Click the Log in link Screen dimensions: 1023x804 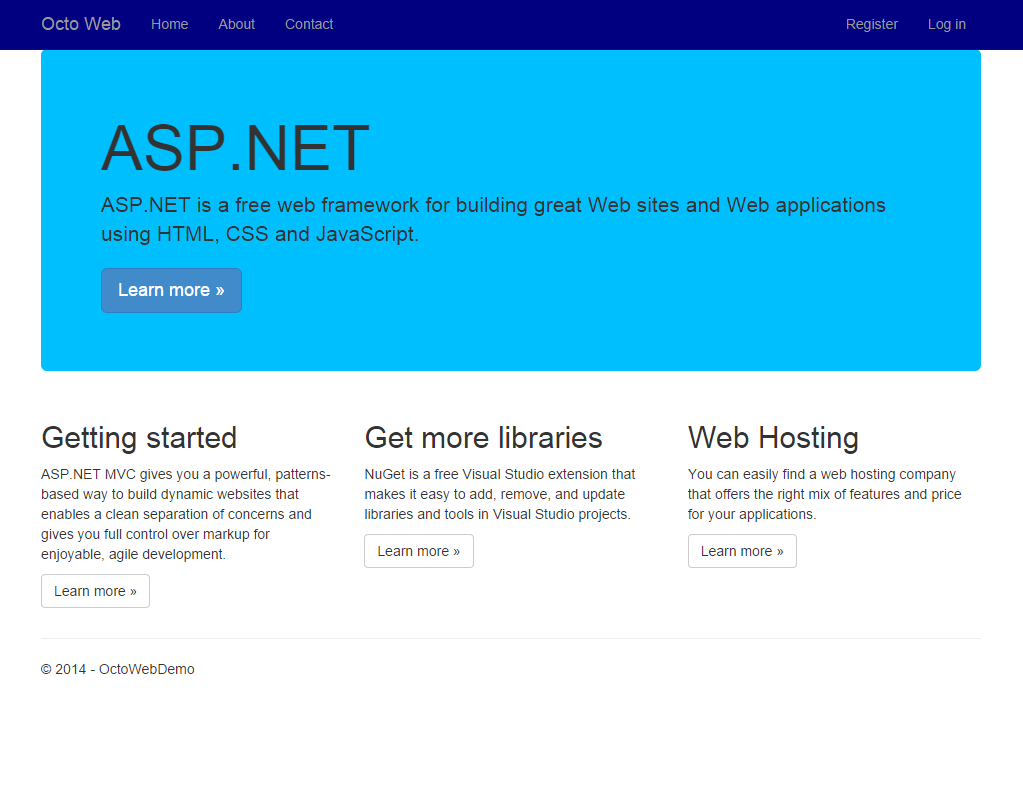946,24
